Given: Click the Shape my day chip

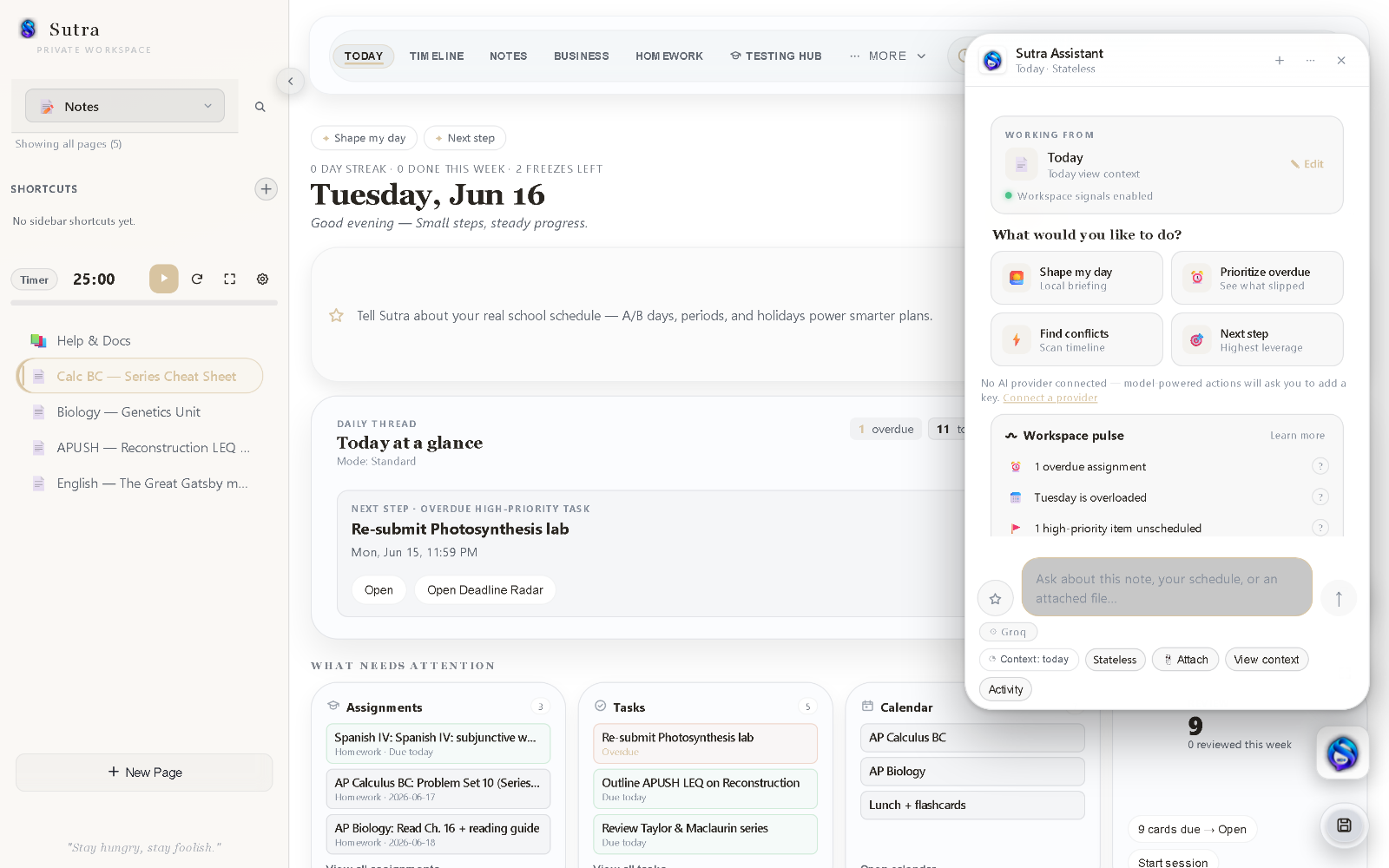Looking at the screenshot, I should (365, 138).
